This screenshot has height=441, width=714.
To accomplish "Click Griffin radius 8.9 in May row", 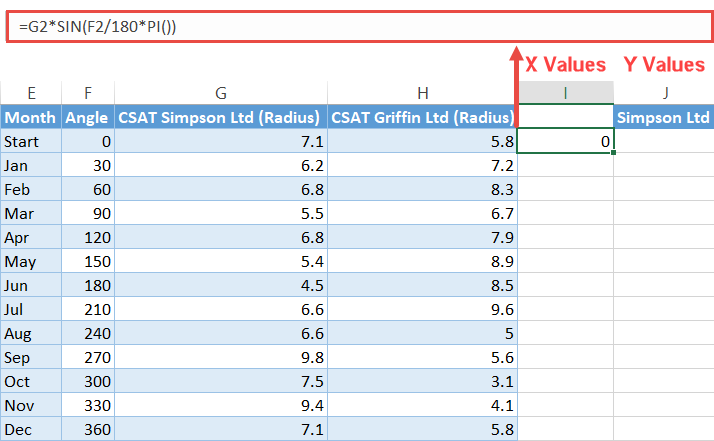I will [423, 262].
